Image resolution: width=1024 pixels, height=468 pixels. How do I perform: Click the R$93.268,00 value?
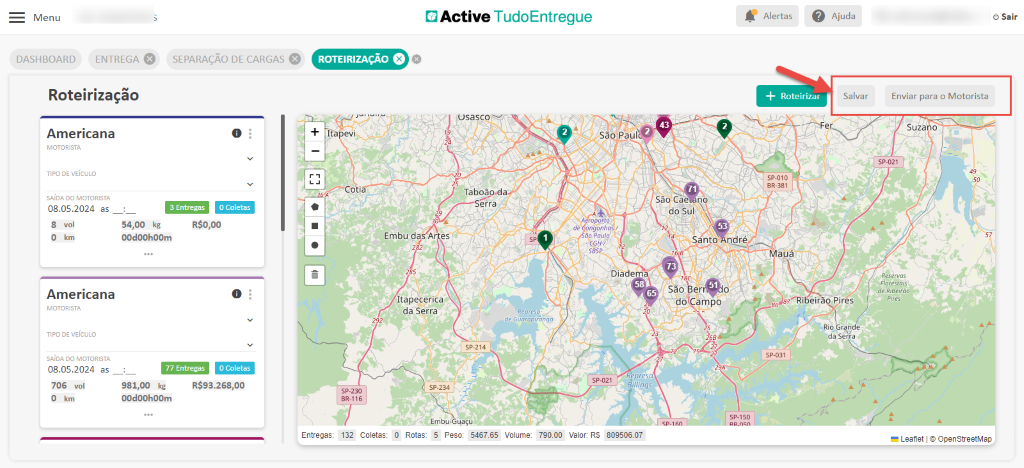tap(219, 385)
